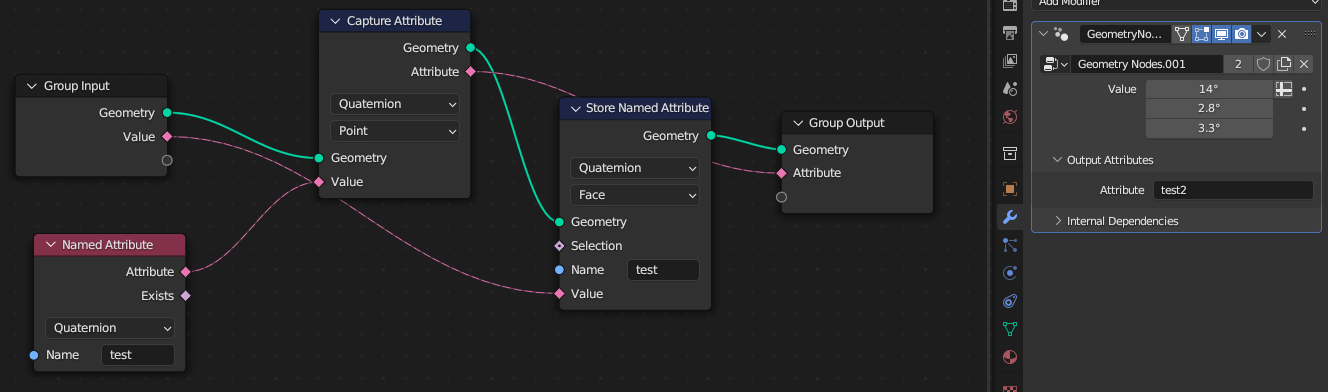Open the Physics properties tab
The image size is (1328, 392).
tap(1010, 272)
